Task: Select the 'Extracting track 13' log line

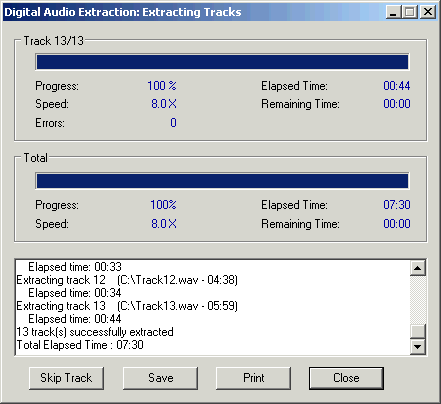Action: click(x=127, y=306)
